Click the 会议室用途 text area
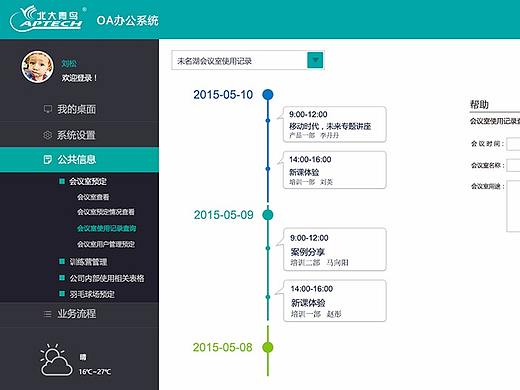This screenshot has width=520, height=390. (x=513, y=206)
